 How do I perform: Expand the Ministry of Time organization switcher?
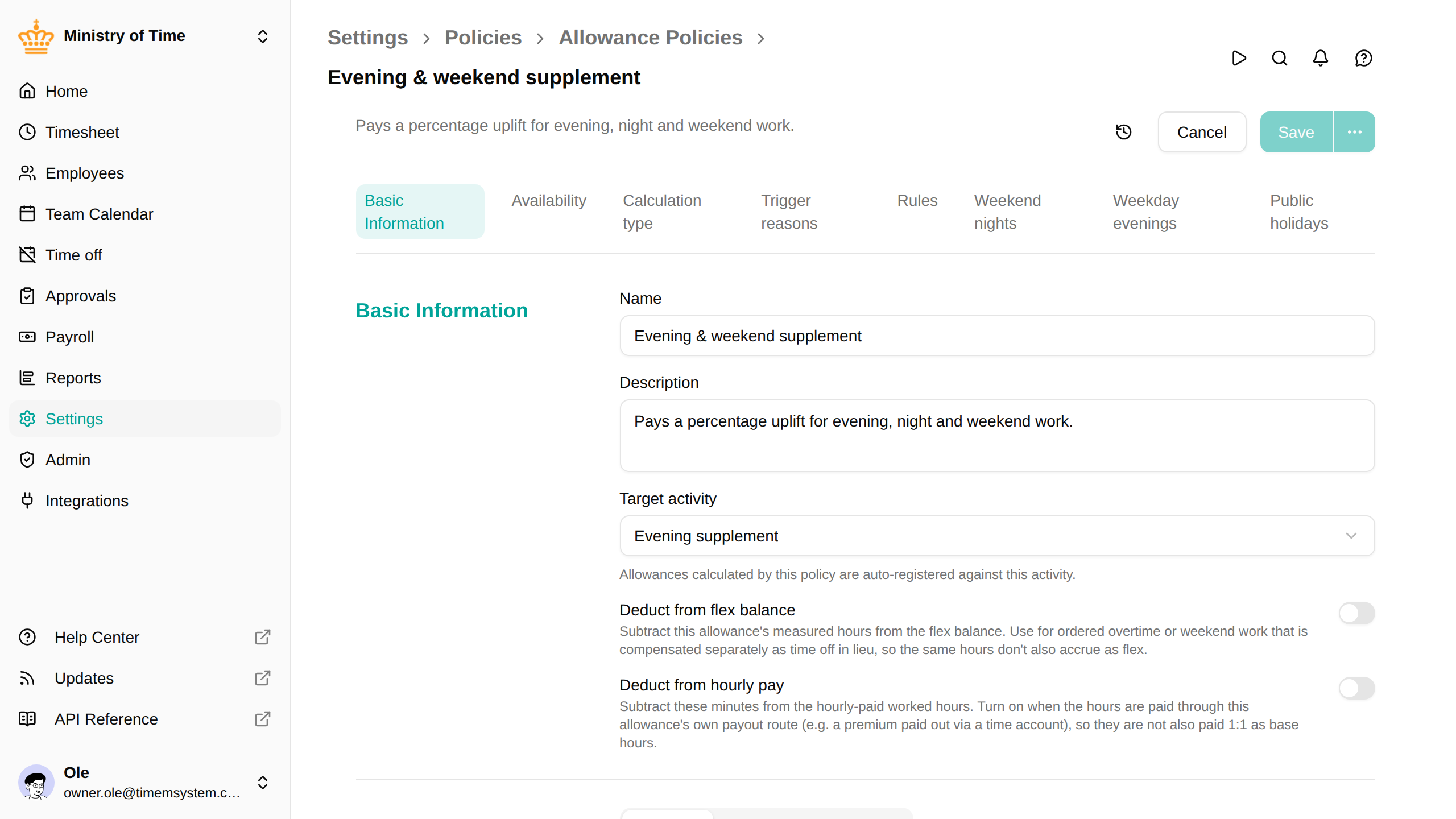pyautogui.click(x=262, y=36)
